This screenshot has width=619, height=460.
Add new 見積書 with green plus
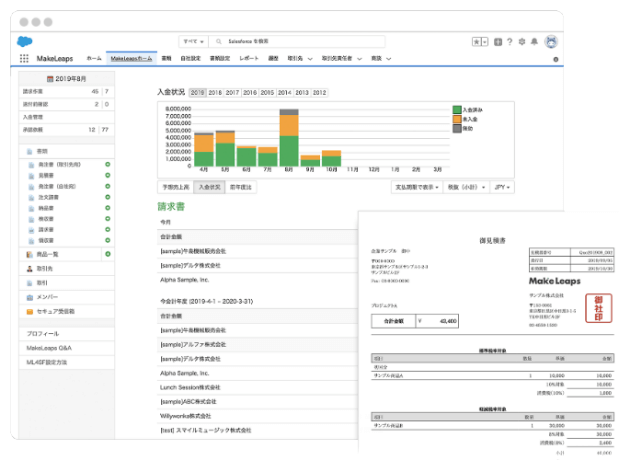107,175
